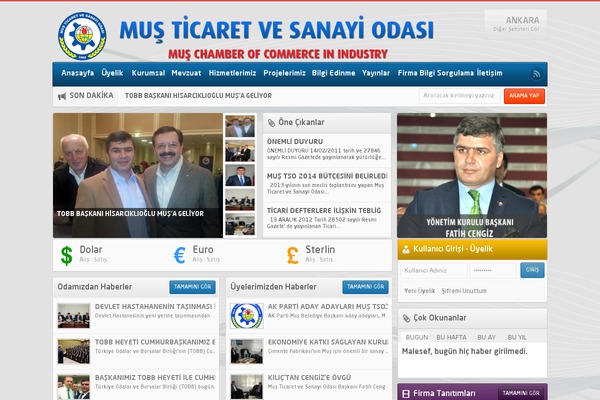
Task: Click the password input field
Action: pyautogui.click(x=493, y=270)
